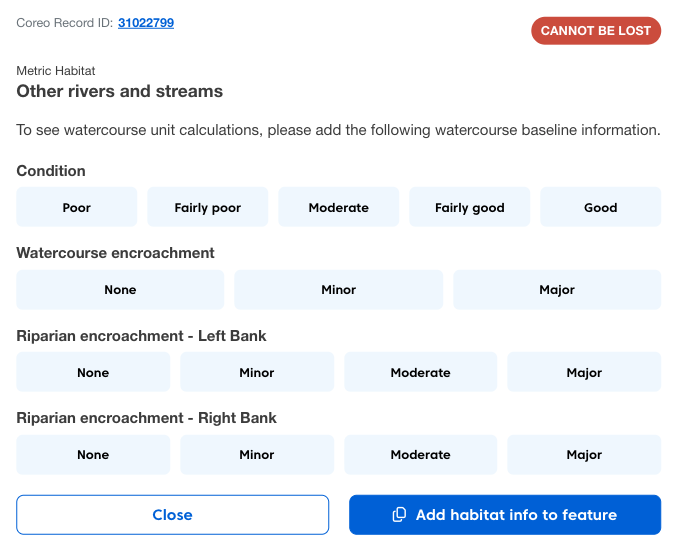Viewport: 679px width, 551px height.
Task: Select Fairly poor condition option
Action: coord(208,208)
